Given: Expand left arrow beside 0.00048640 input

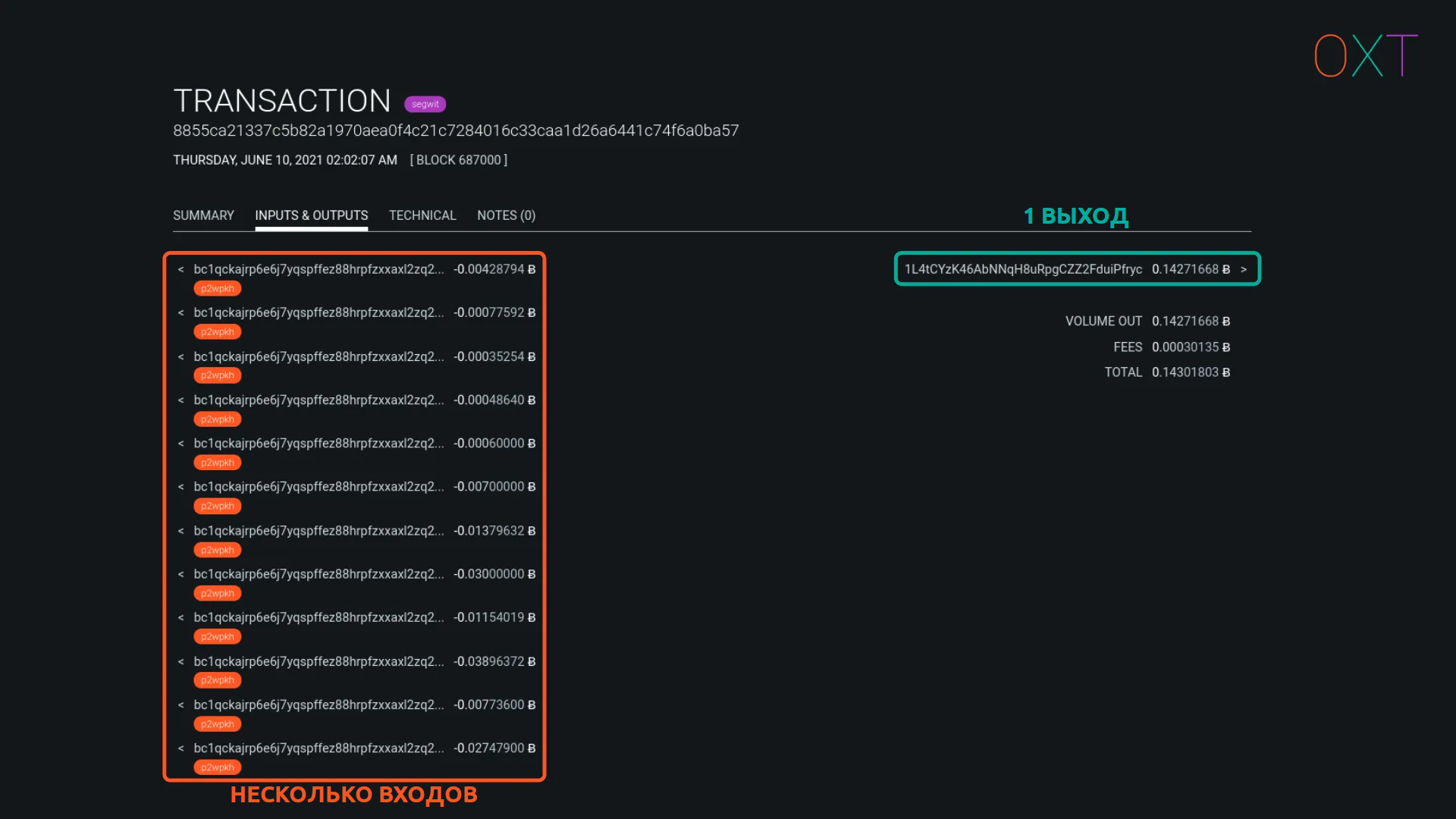Looking at the screenshot, I should 180,400.
